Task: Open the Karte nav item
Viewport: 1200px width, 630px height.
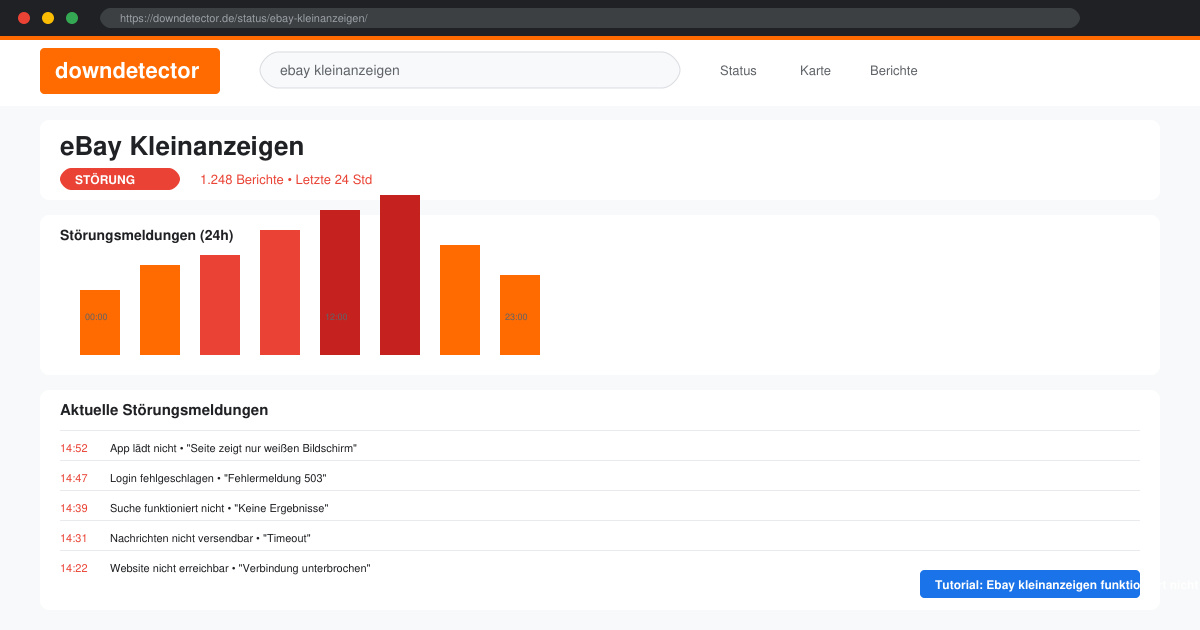Action: click(x=815, y=71)
